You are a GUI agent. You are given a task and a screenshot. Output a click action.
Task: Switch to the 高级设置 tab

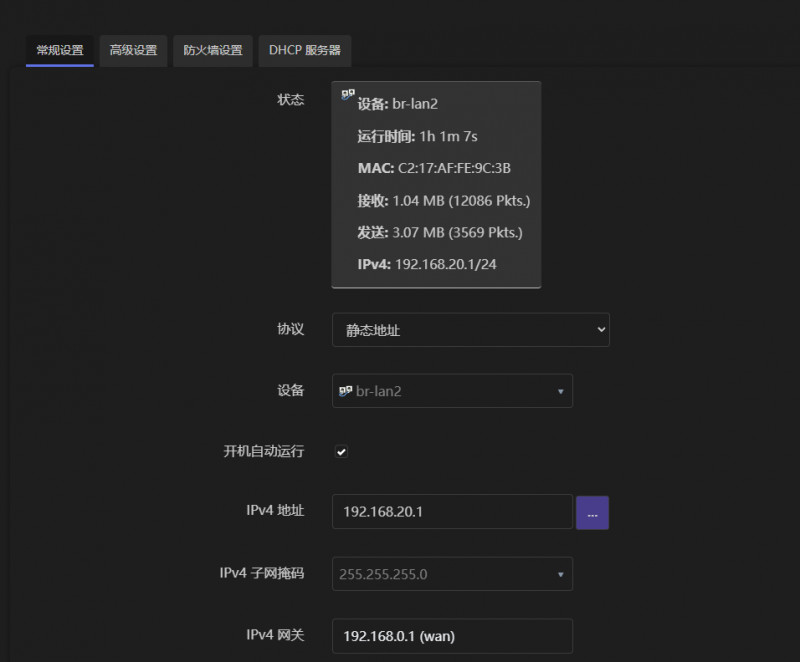(x=133, y=50)
